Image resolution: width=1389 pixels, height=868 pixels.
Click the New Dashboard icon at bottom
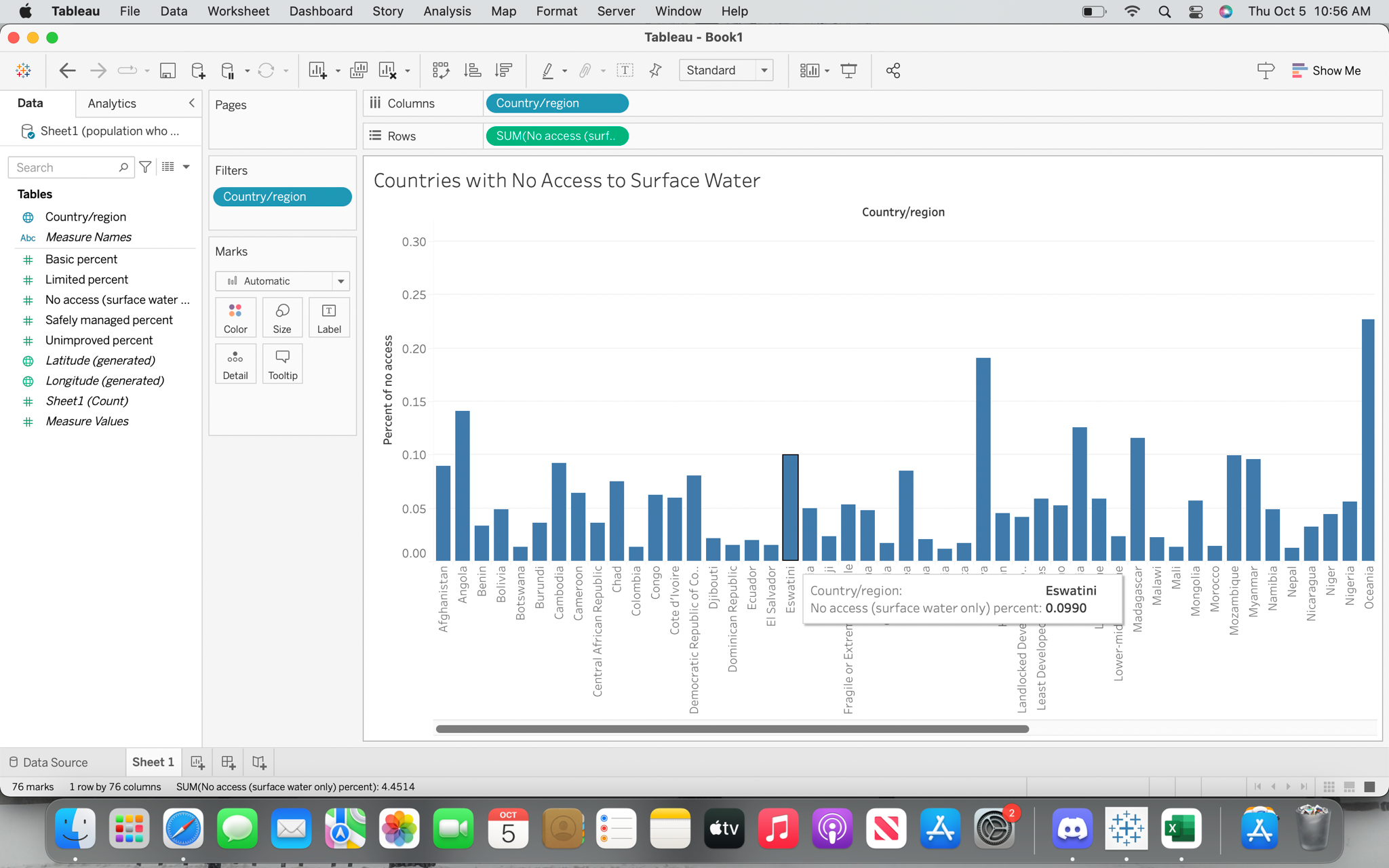tap(229, 762)
